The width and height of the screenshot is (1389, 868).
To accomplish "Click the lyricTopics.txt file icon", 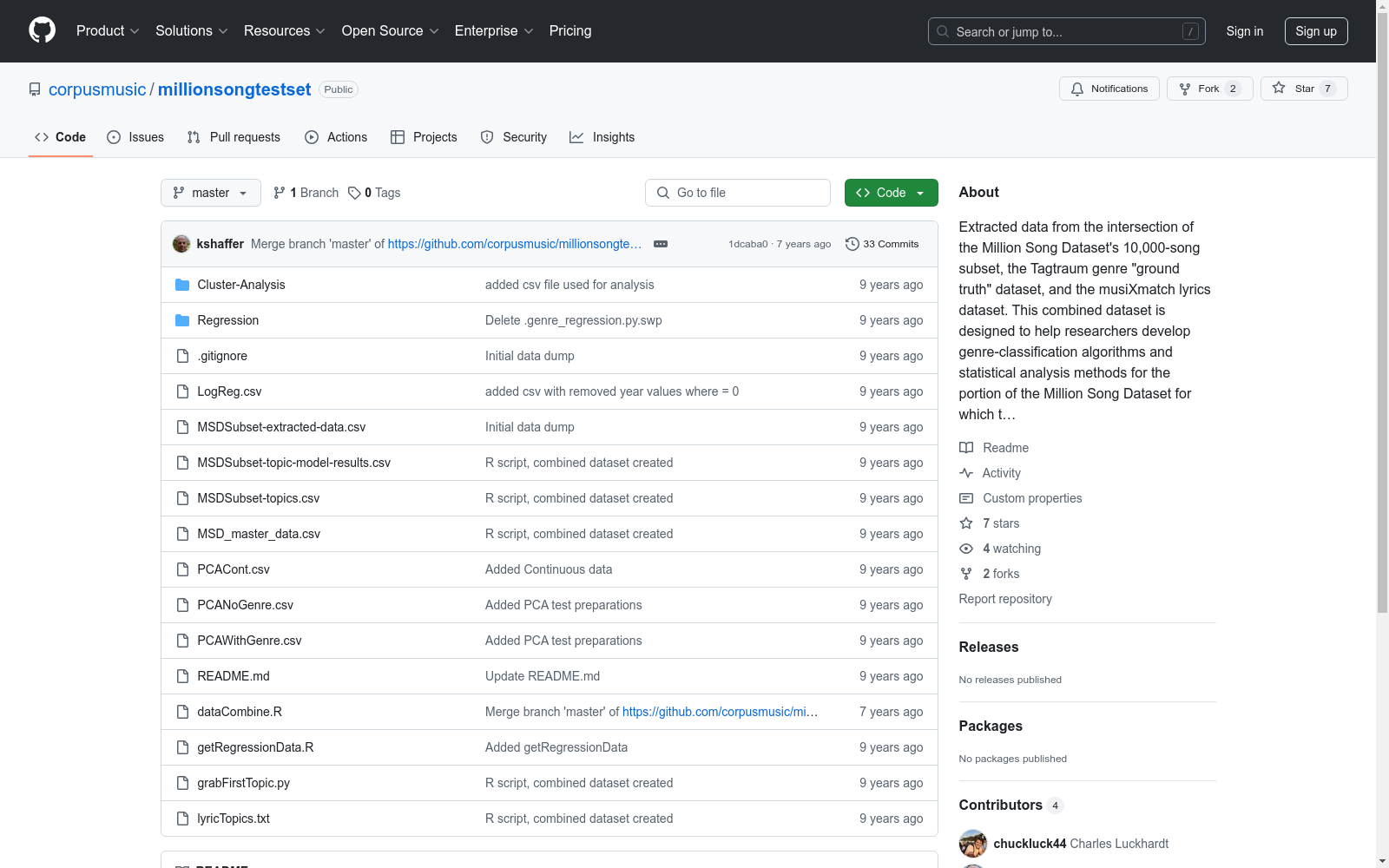I will click(x=182, y=819).
